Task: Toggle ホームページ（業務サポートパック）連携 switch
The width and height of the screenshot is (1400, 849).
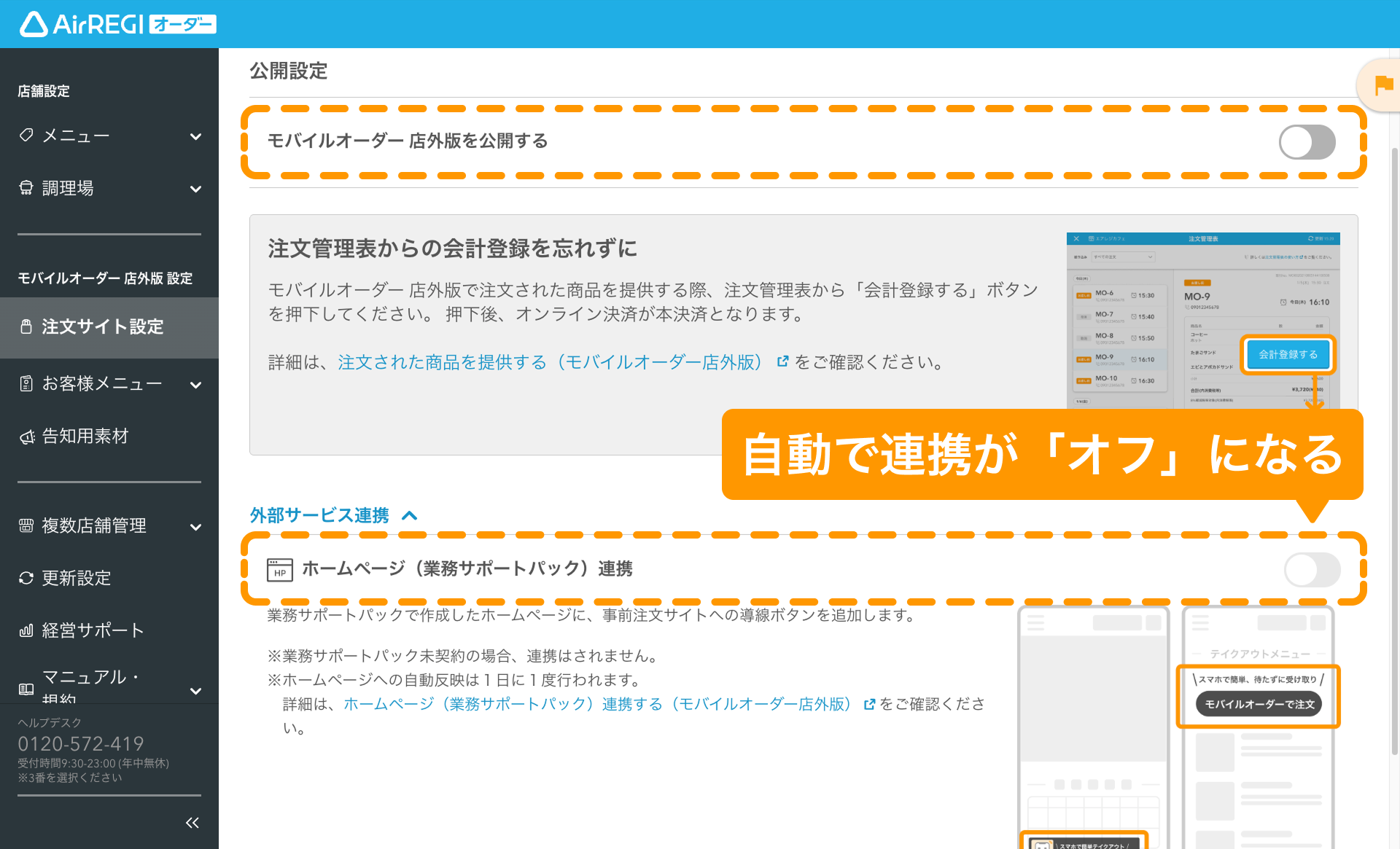Action: [x=1312, y=569]
